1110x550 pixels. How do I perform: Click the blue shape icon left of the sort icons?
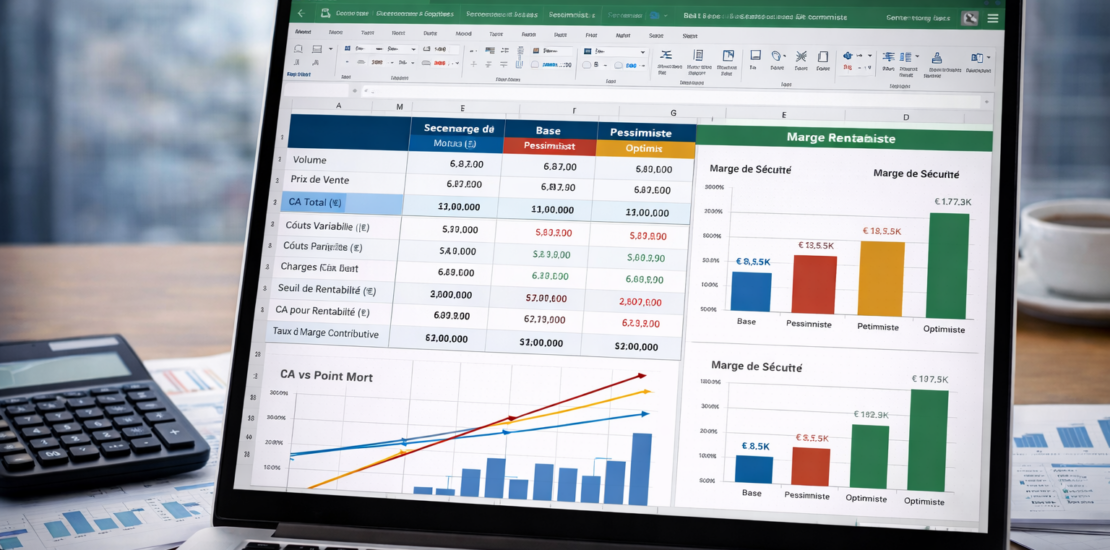847,55
